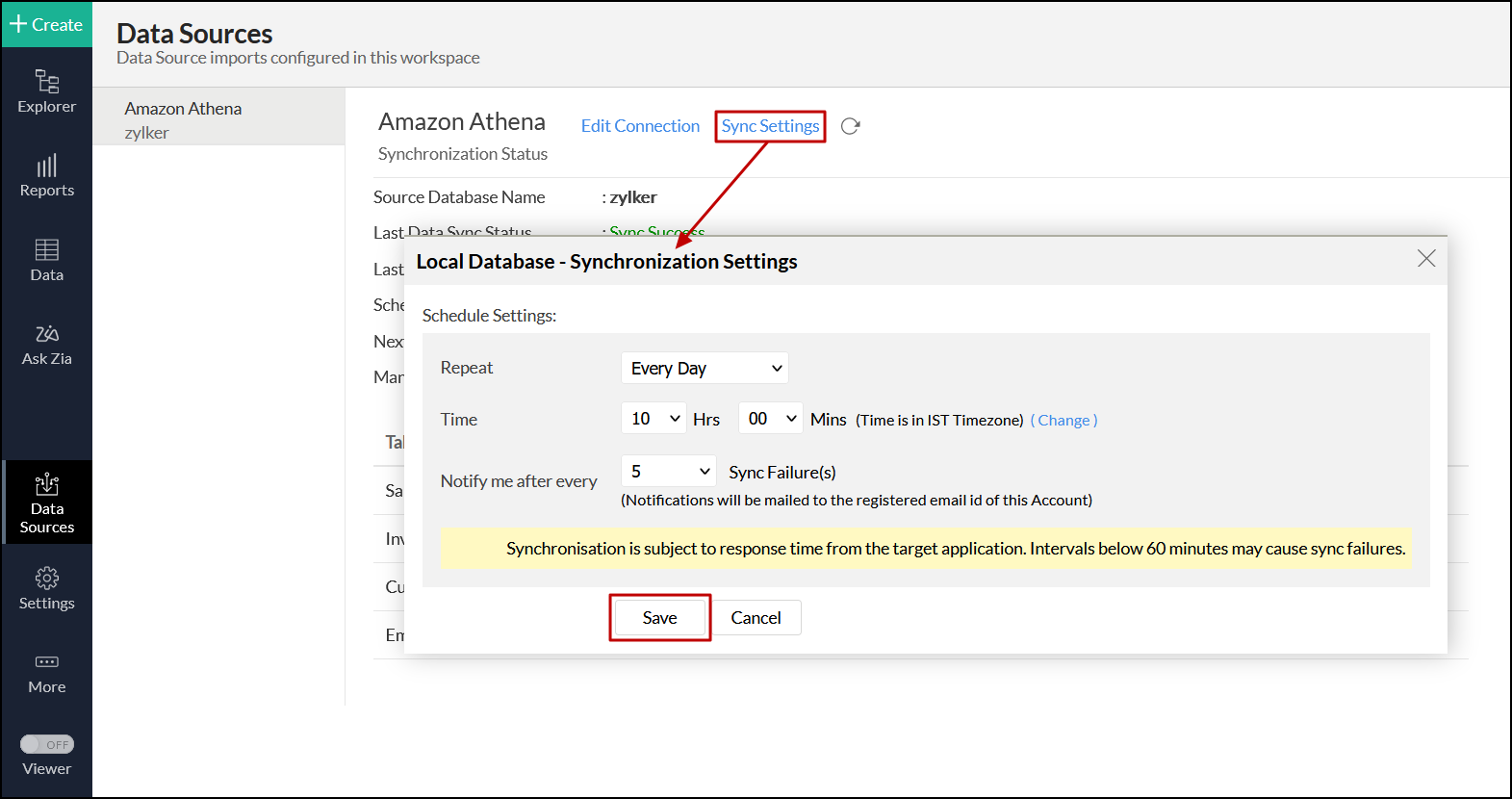Toggle the Viewer mode switch
The width and height of the screenshot is (1512, 799).
47,744
